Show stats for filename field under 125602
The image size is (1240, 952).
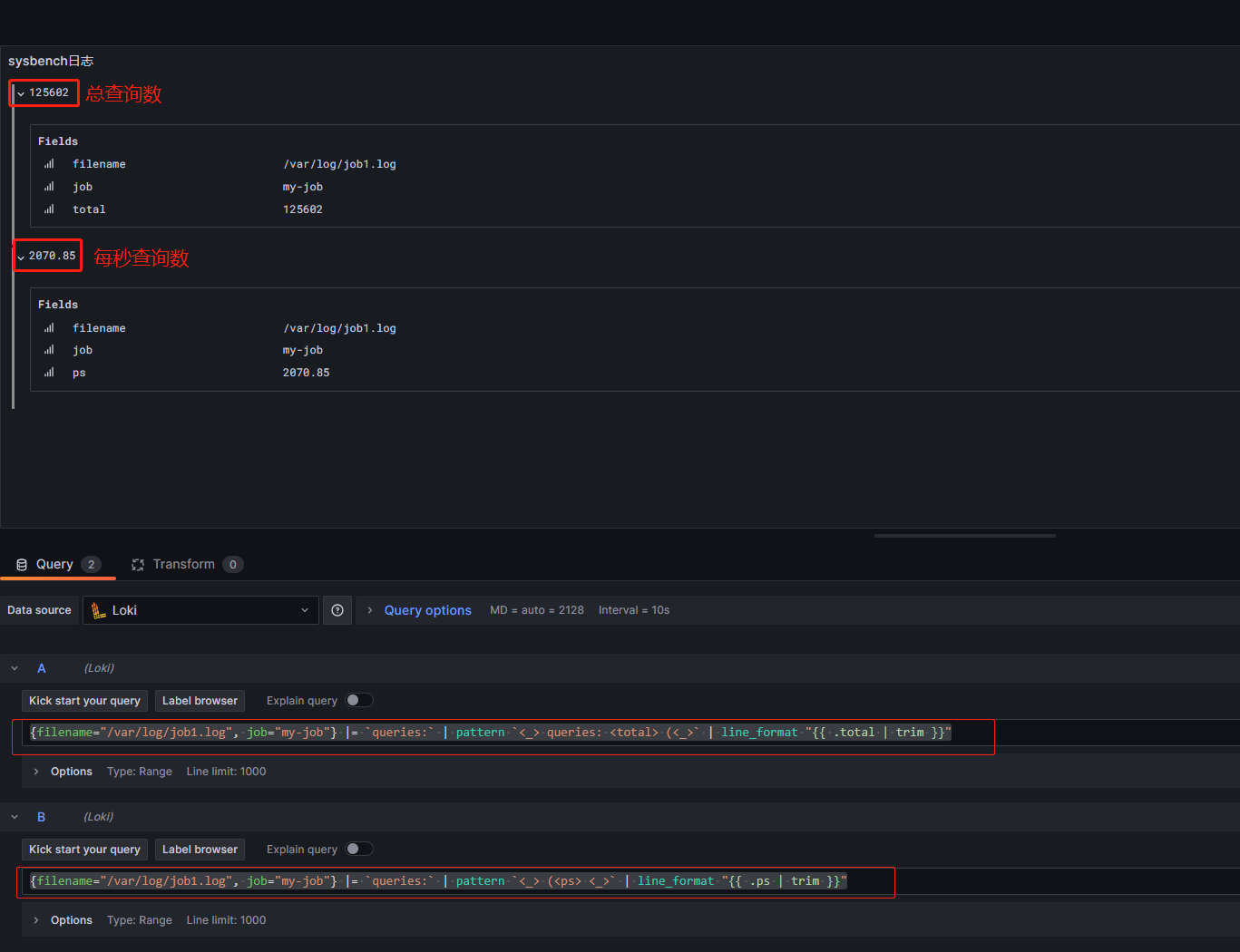(x=49, y=164)
